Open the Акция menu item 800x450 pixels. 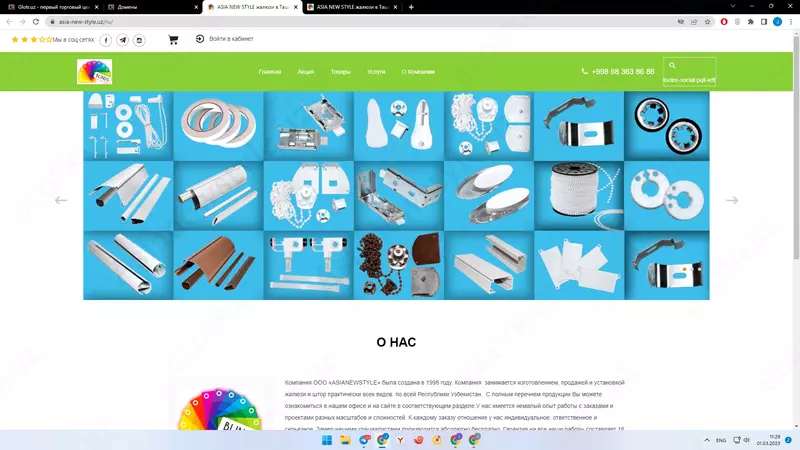(x=306, y=71)
